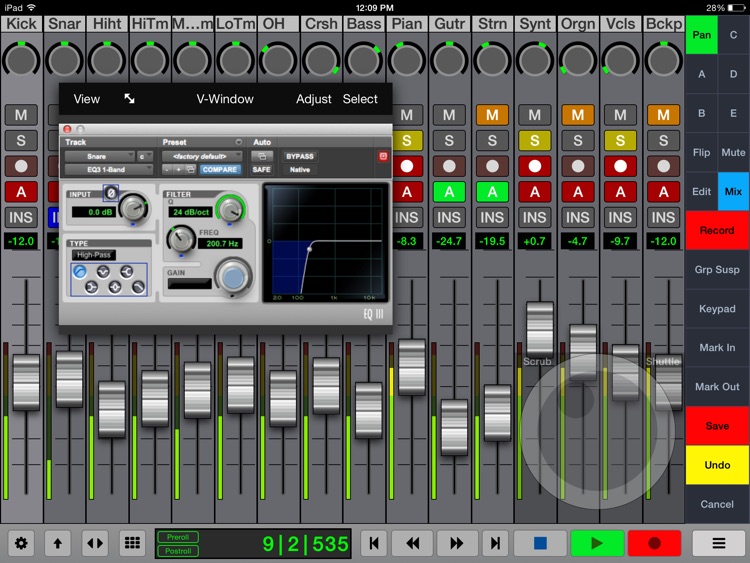This screenshot has height=563, width=750.
Task: Go to start of session
Action: tap(374, 543)
